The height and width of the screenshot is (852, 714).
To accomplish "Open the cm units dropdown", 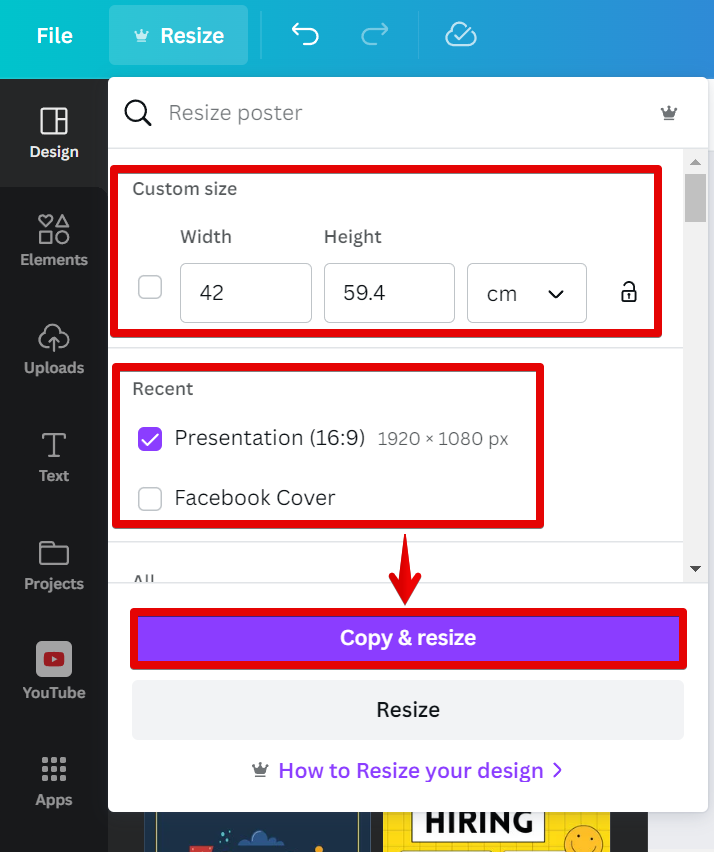I will coord(526,293).
